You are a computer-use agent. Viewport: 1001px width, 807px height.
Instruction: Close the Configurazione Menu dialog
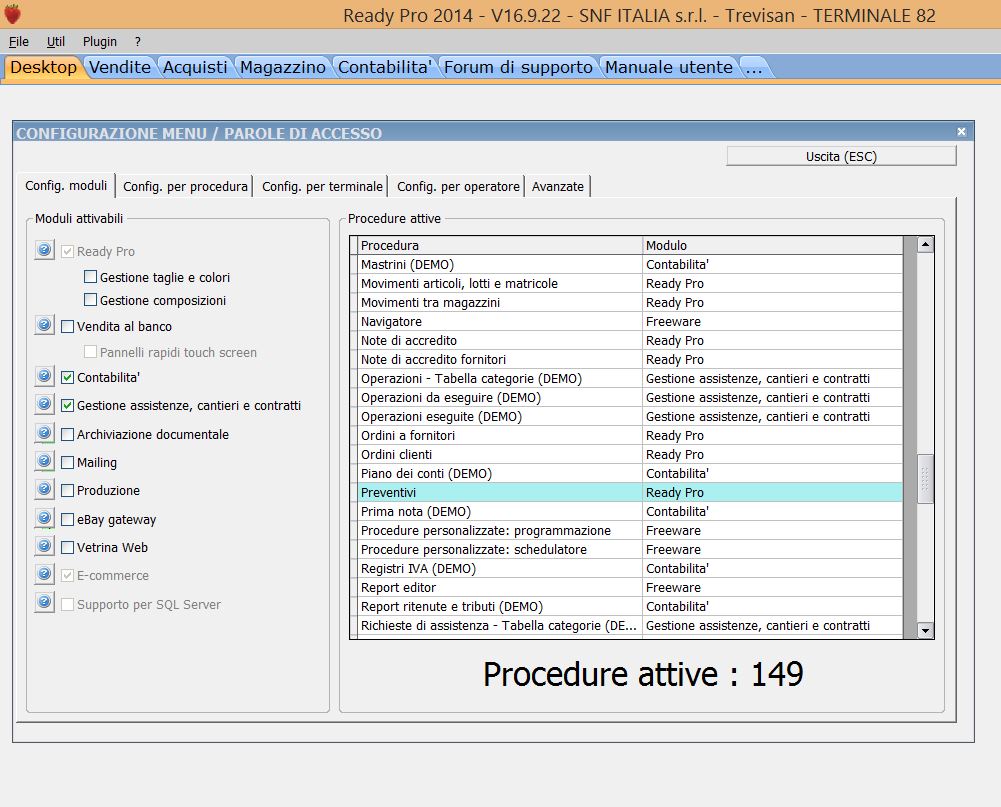tap(961, 132)
